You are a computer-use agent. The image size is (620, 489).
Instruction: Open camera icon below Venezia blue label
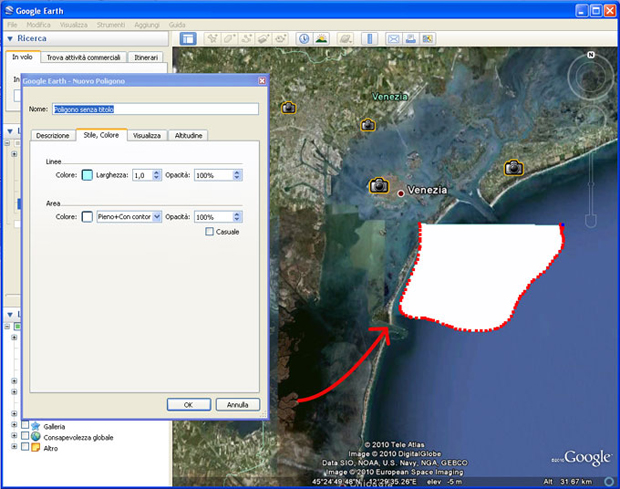[368, 125]
